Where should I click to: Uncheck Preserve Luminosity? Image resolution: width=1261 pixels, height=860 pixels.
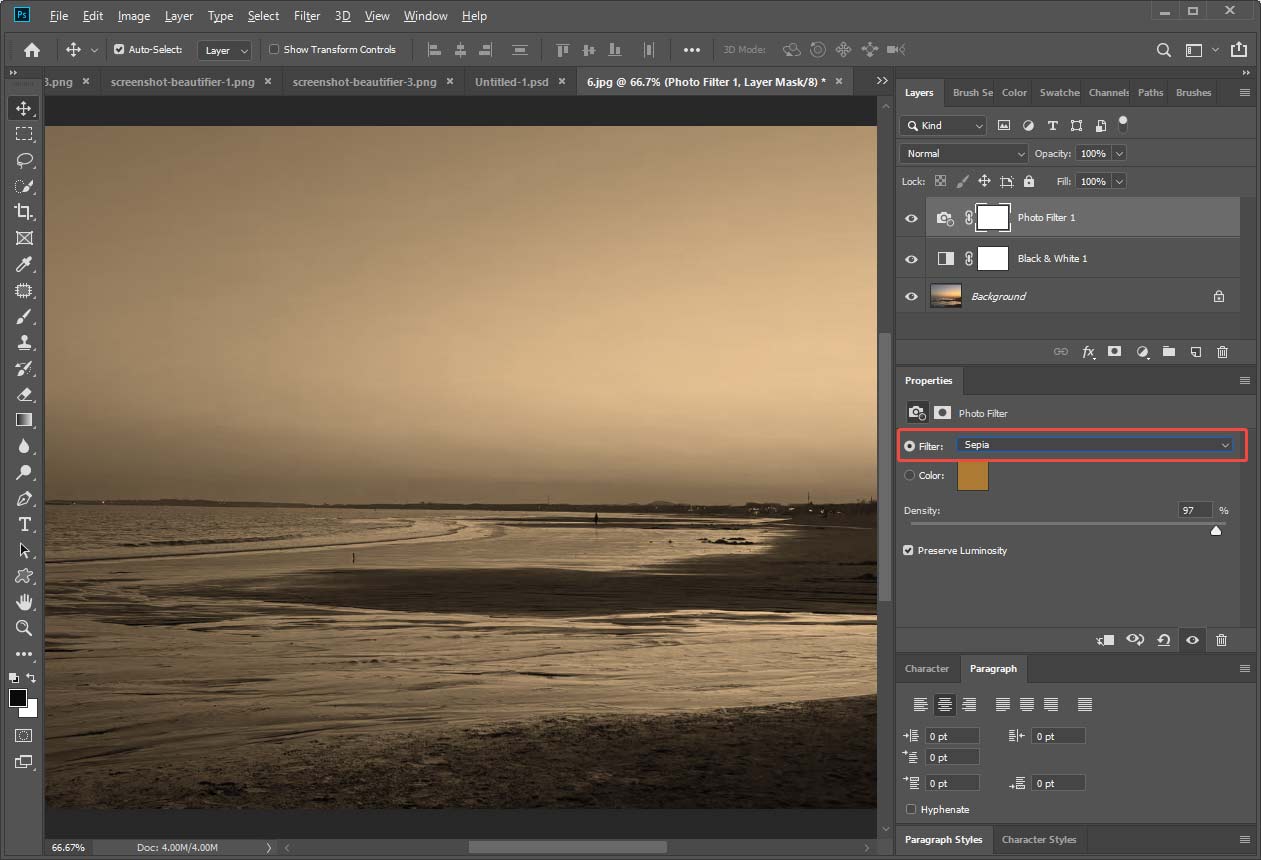pyautogui.click(x=908, y=550)
